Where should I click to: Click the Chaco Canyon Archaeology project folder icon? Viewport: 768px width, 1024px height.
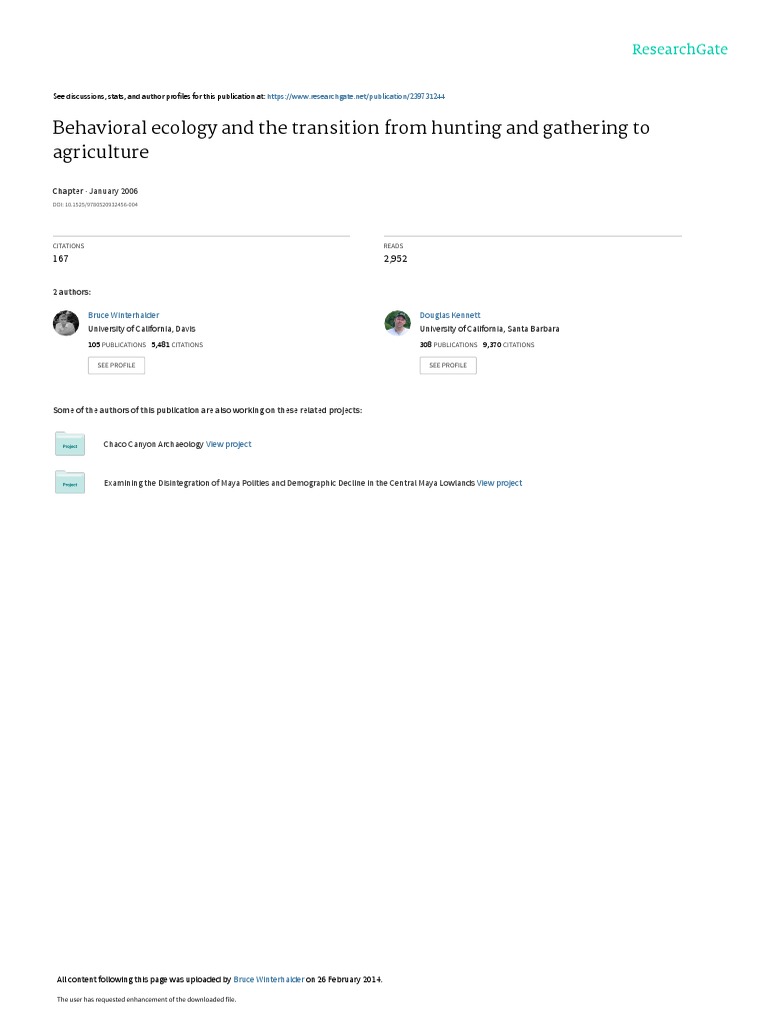point(70,445)
